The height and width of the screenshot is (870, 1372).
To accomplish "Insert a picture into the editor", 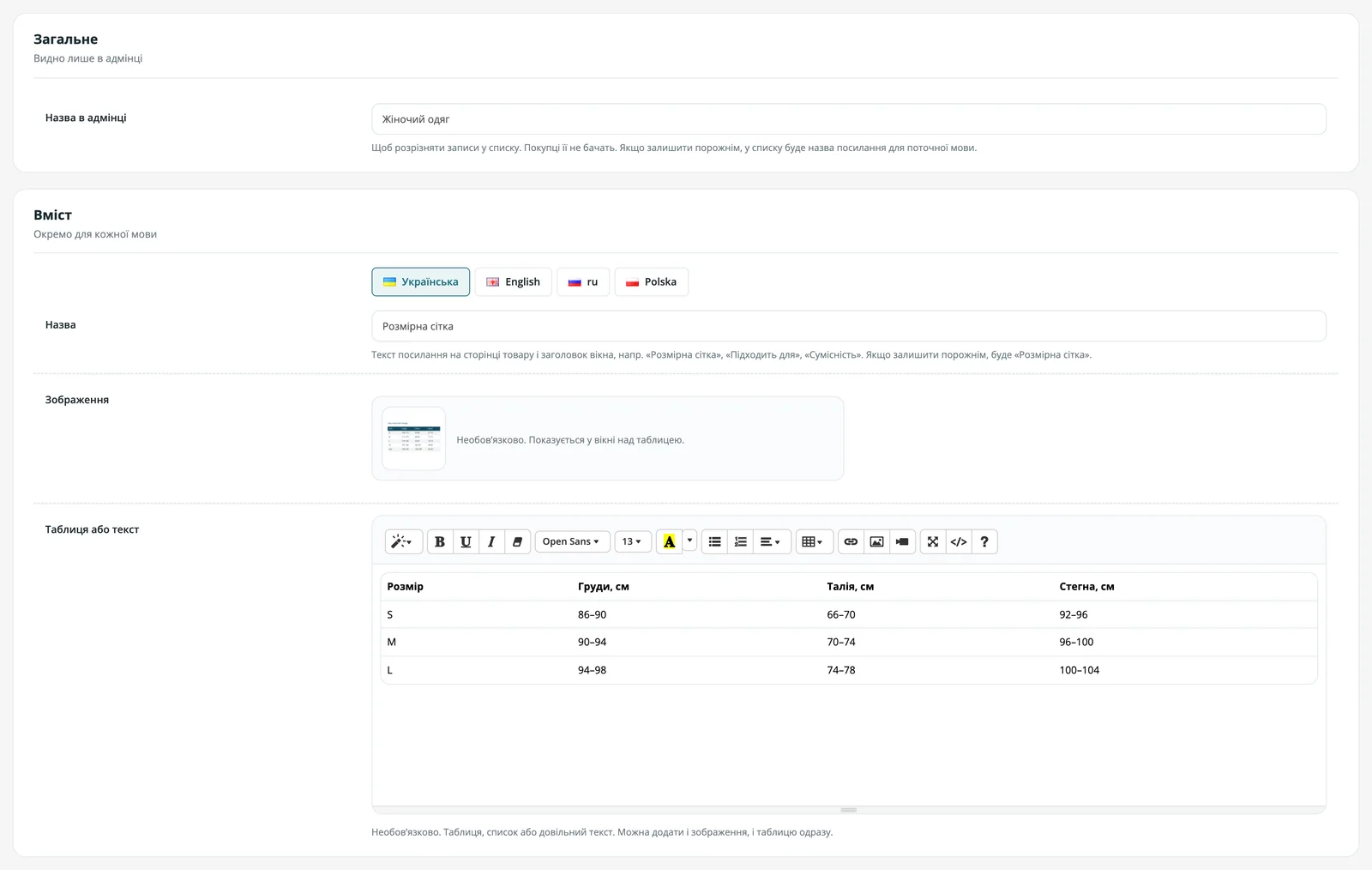I will (x=876, y=541).
